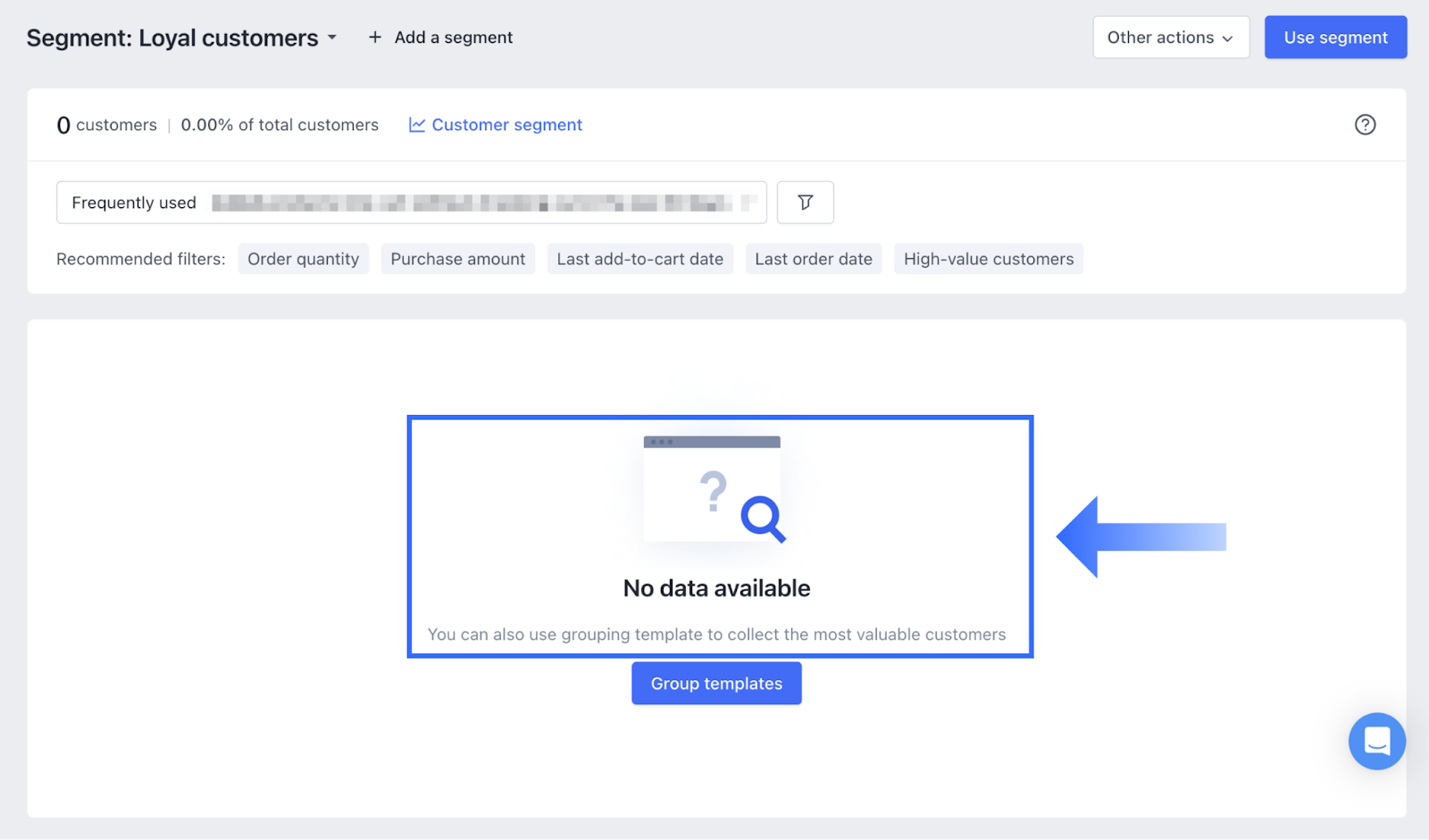Click the Group templates button
This screenshot has width=1429, height=840.
pos(716,684)
